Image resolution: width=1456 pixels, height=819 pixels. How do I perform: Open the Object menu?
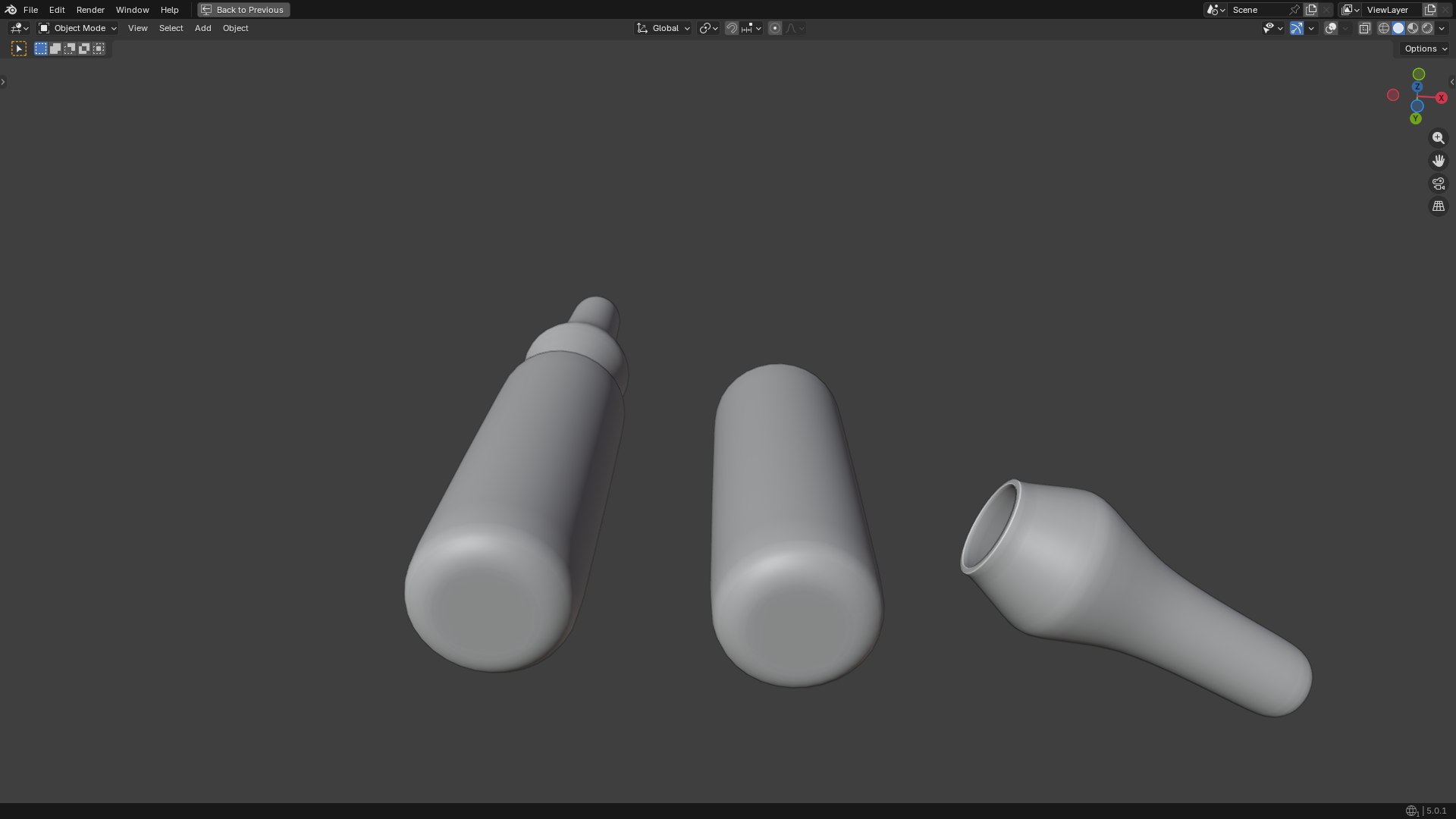click(x=235, y=28)
